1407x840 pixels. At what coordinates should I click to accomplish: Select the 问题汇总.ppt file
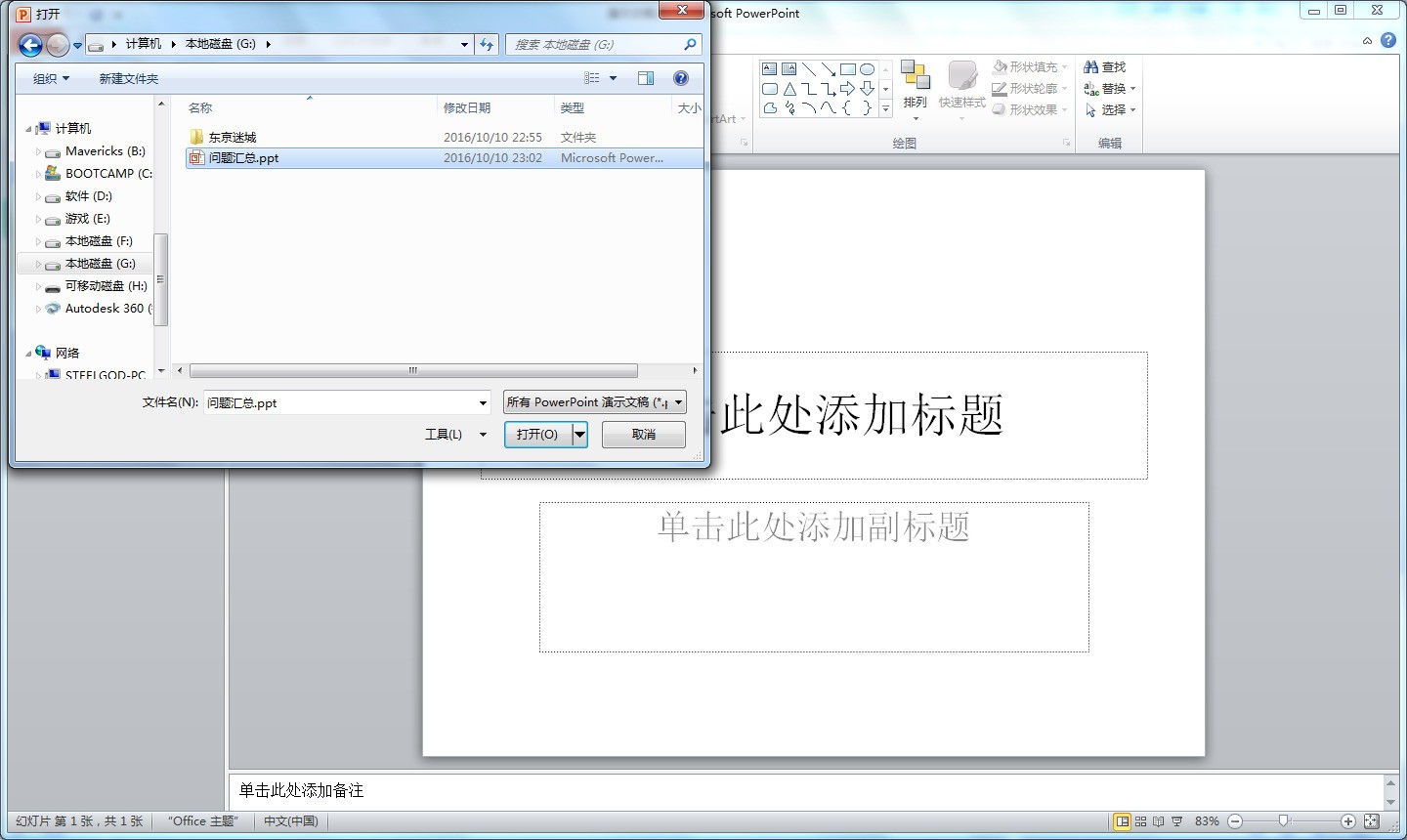point(444,158)
